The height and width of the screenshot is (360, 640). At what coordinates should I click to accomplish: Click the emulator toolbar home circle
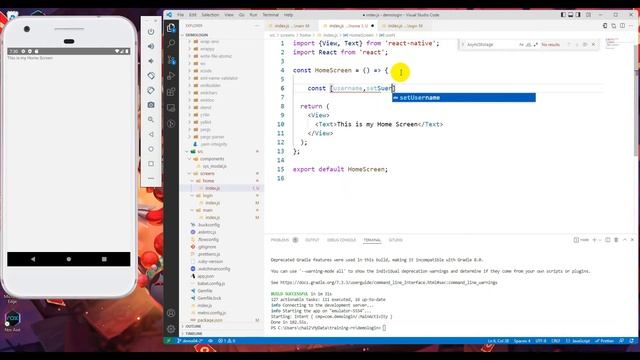point(151,149)
